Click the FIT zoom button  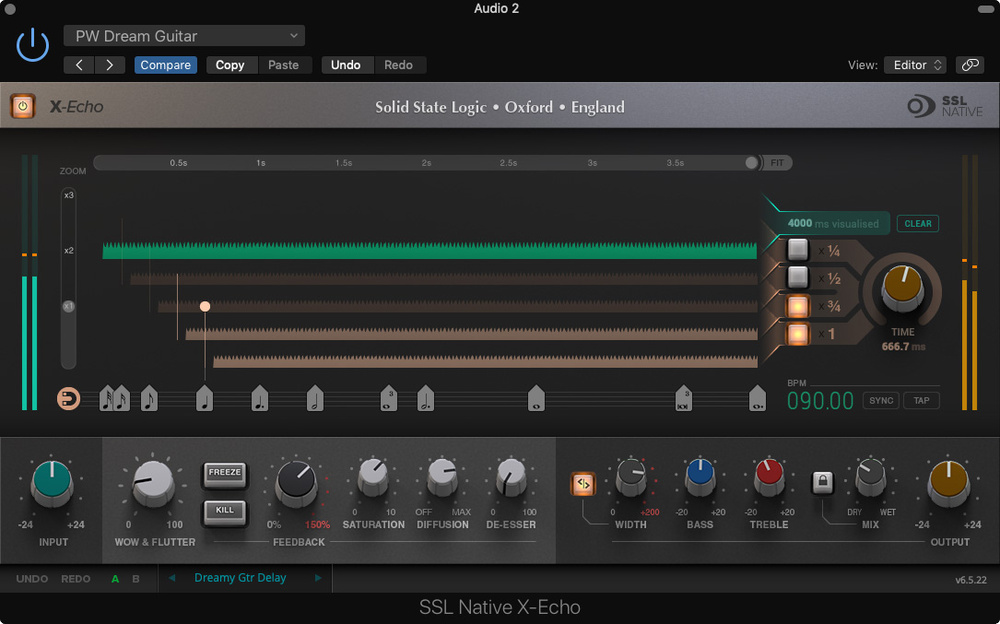(777, 163)
